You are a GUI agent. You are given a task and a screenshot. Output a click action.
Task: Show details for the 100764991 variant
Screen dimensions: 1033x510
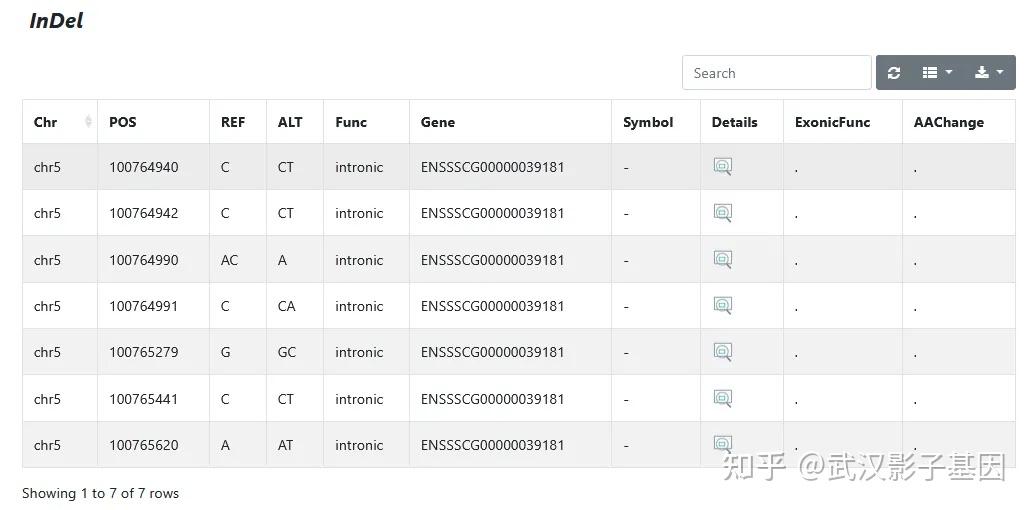723,306
